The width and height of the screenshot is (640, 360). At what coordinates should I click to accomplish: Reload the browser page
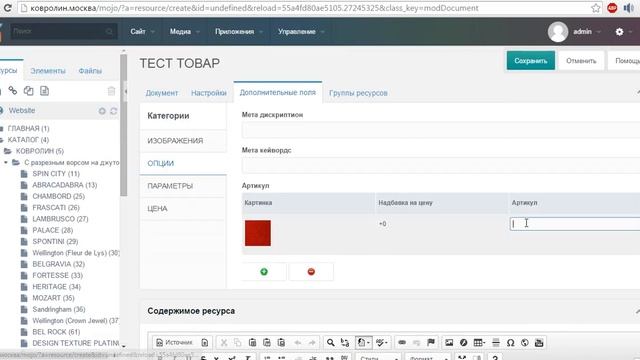click(x=7, y=8)
